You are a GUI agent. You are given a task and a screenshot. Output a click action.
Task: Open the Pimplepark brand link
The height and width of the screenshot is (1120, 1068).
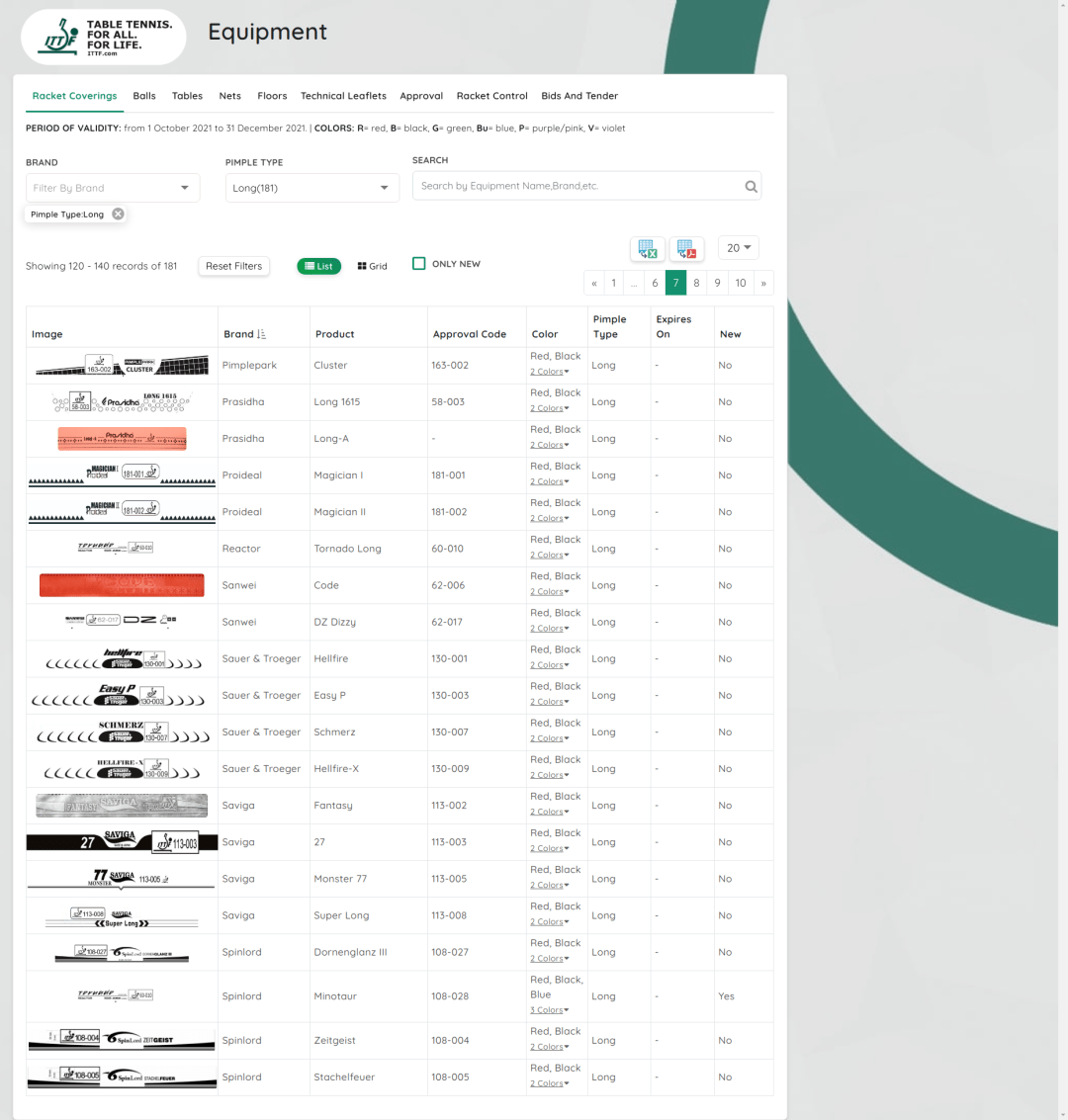[x=249, y=366]
